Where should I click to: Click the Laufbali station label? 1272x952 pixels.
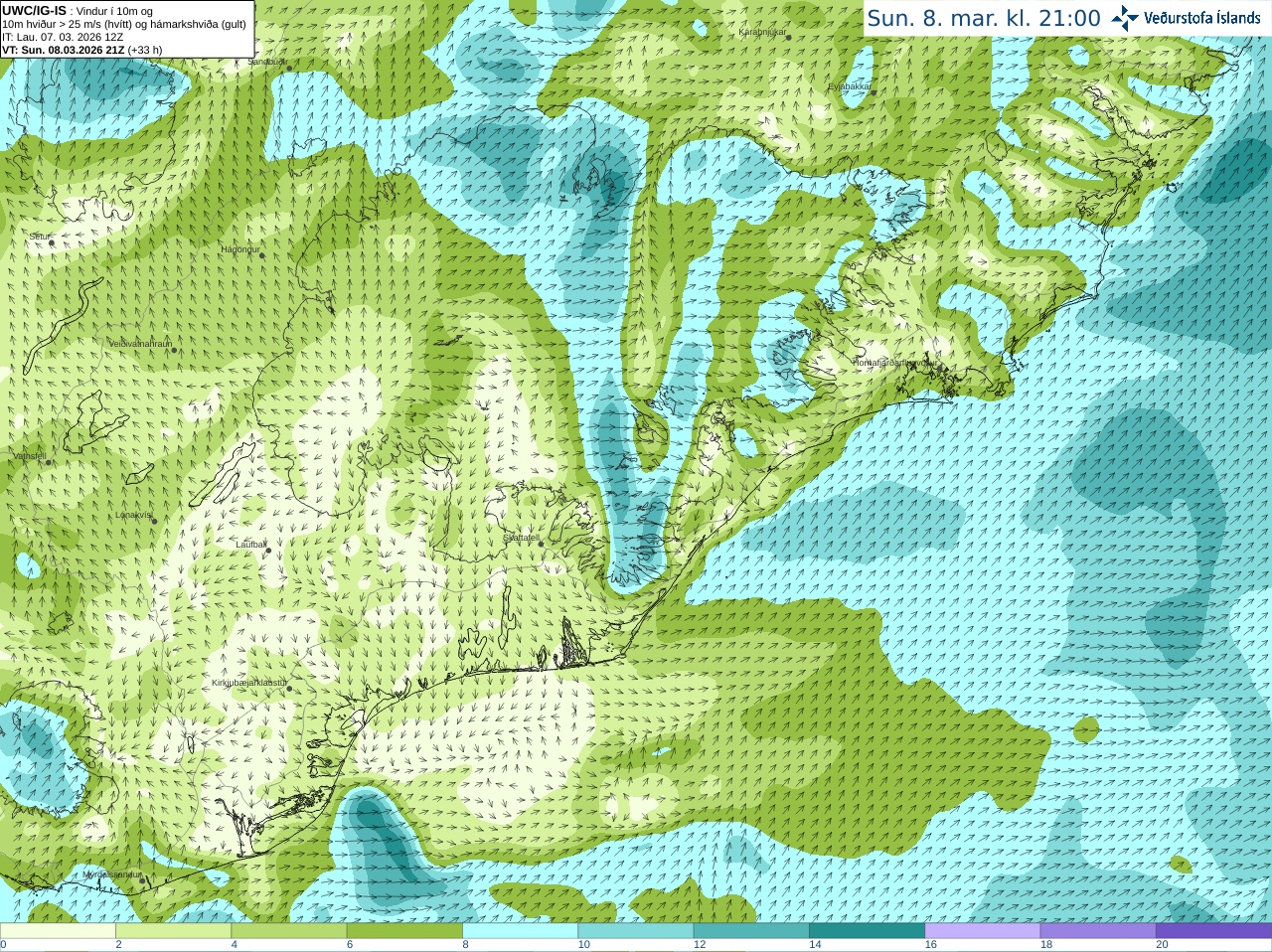250,545
